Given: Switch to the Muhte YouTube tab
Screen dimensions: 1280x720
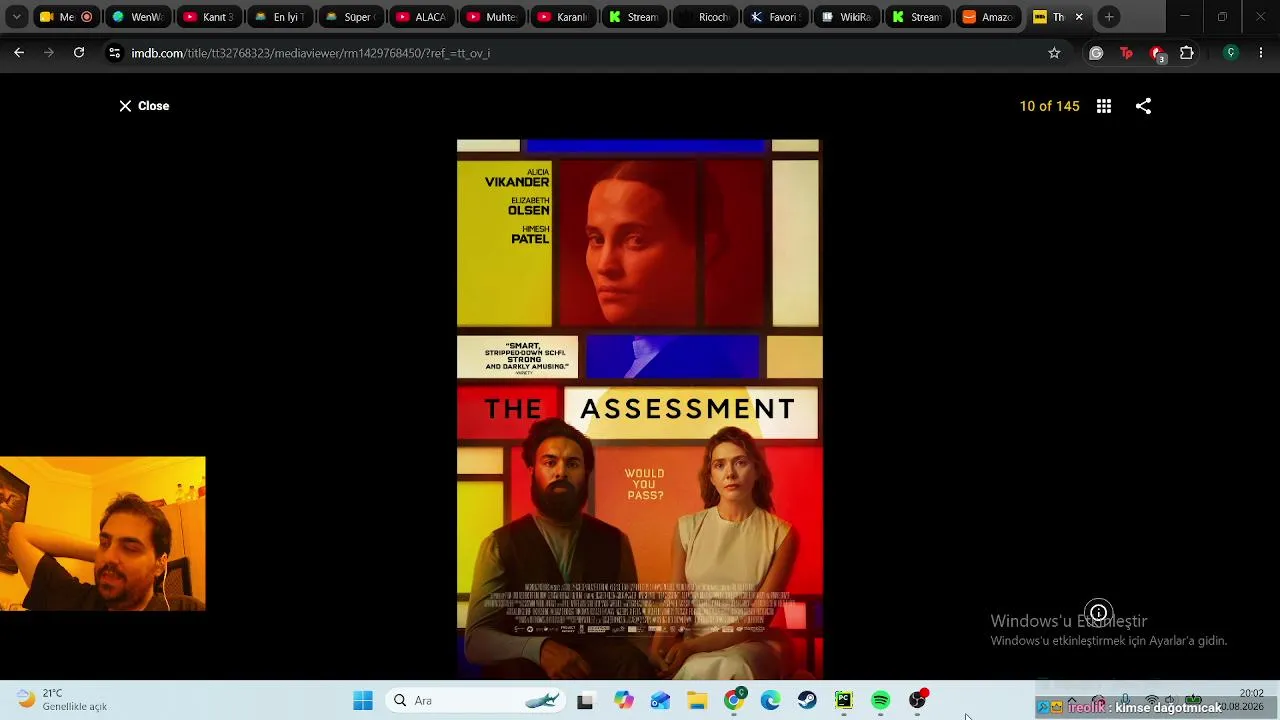Looking at the screenshot, I should click(492, 17).
